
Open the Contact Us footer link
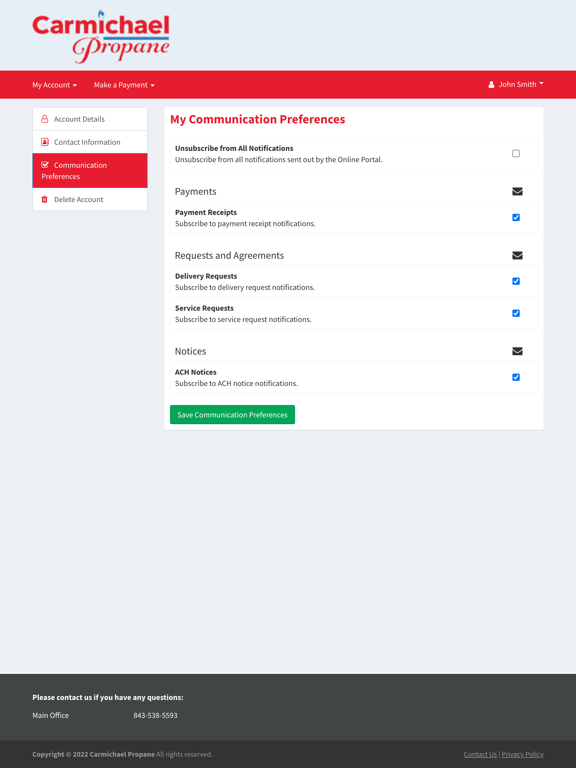tap(480, 754)
